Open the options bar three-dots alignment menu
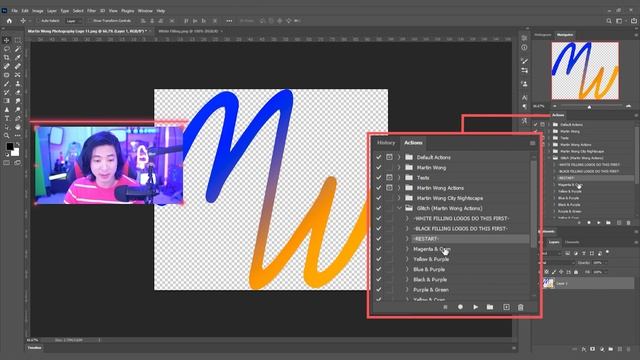This screenshot has height=360, width=640. pos(229,21)
